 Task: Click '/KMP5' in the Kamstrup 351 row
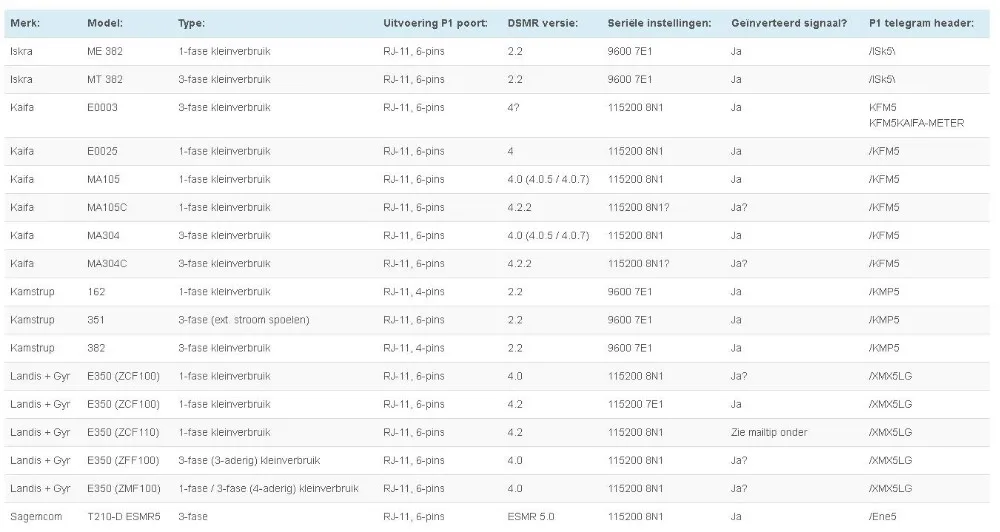coord(884,320)
